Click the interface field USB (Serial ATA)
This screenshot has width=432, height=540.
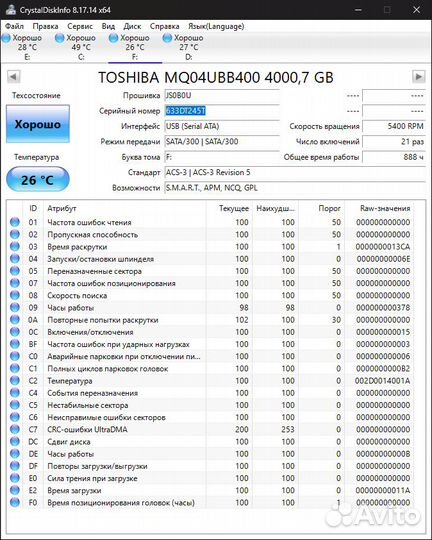click(x=222, y=126)
